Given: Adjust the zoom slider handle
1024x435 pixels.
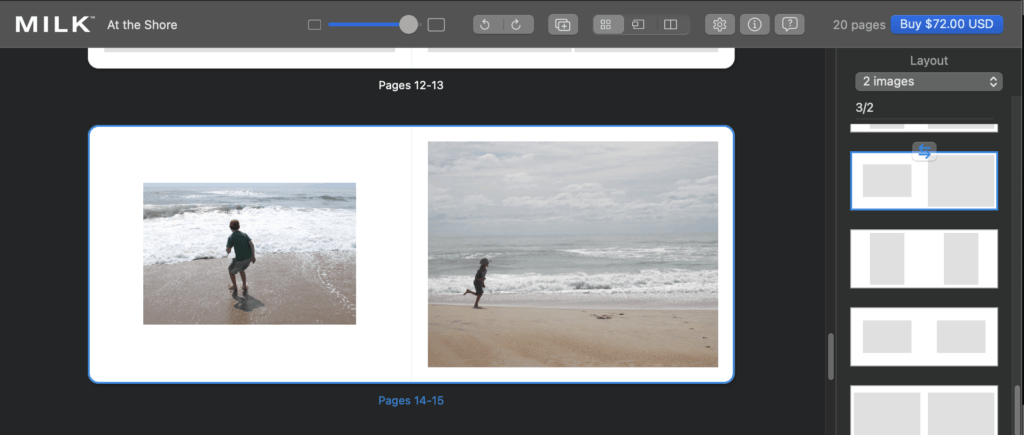Looking at the screenshot, I should click(x=408, y=25).
